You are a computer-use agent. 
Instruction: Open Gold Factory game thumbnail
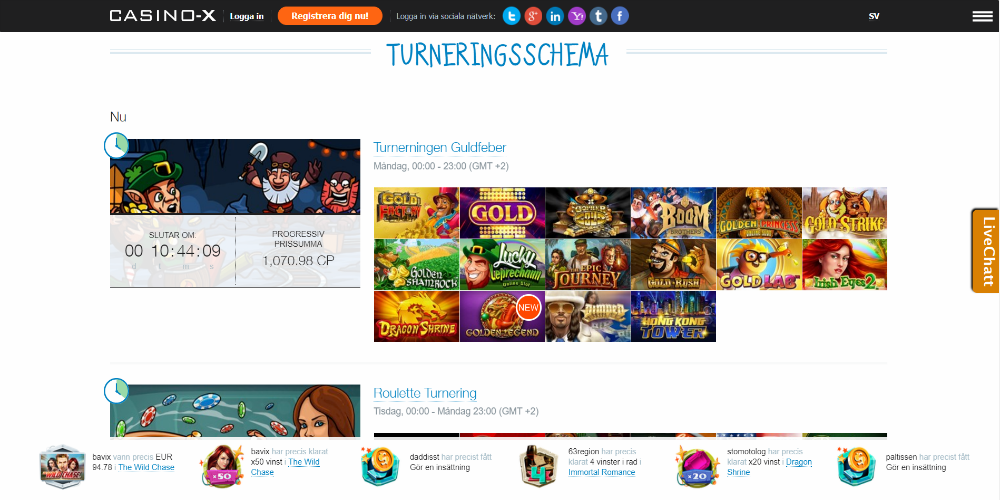[x=416, y=213]
